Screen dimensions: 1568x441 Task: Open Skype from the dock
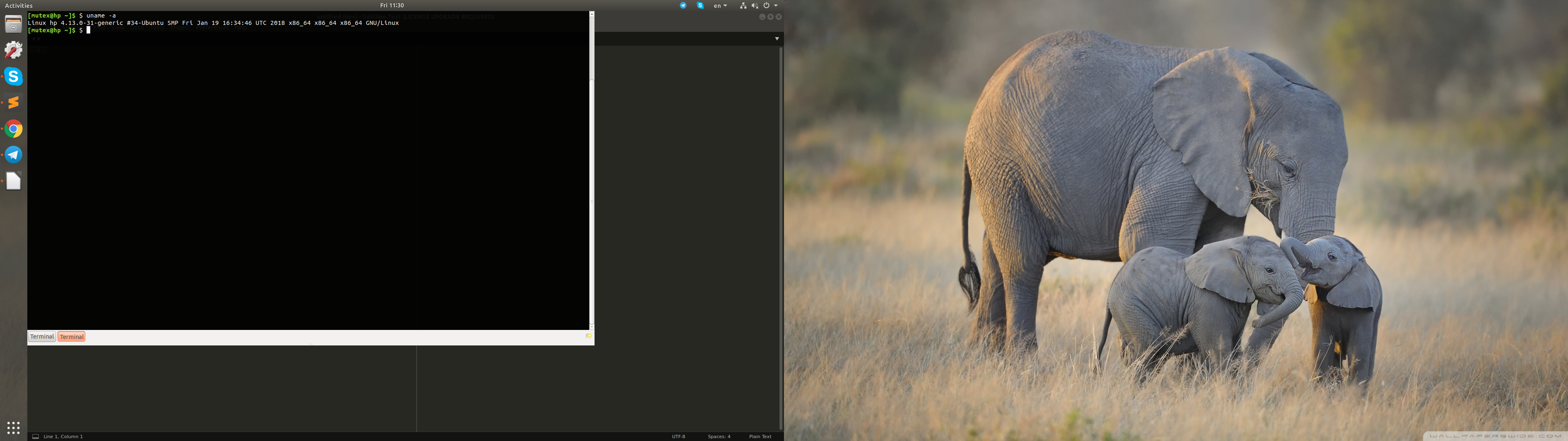click(x=13, y=76)
